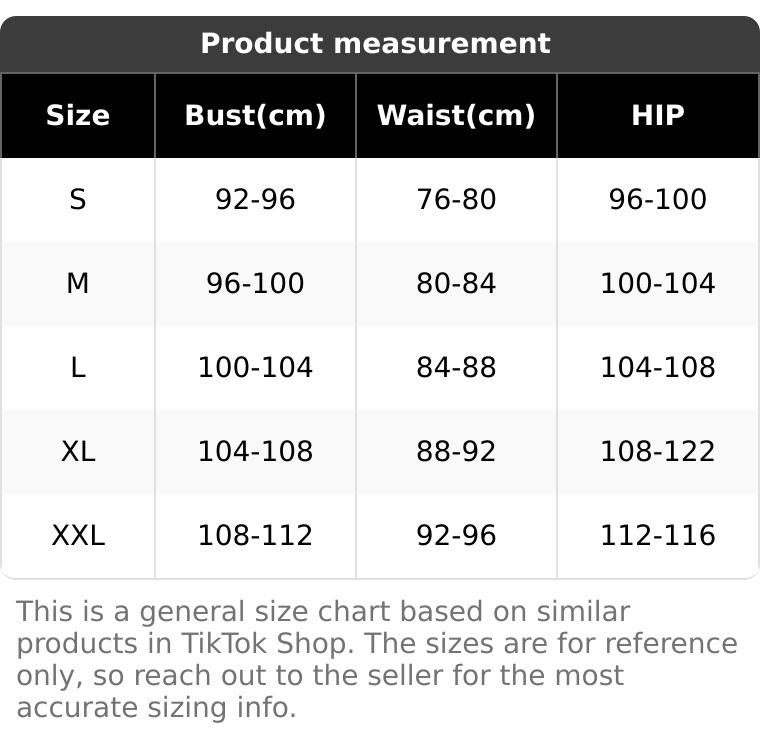Select the 112-116 hip measurement cell
Viewport: 760px width, 740px height.
coord(657,536)
